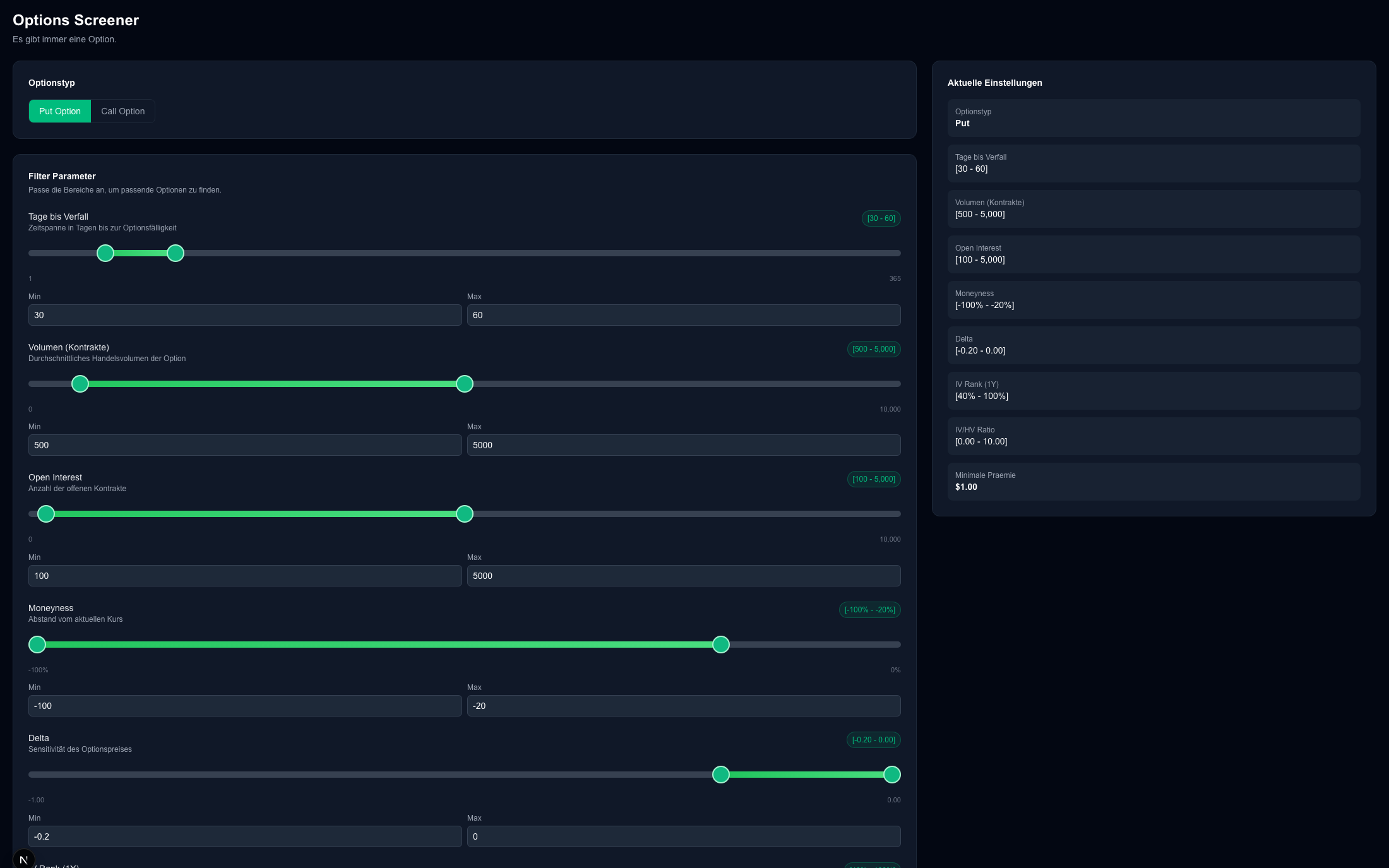Focus the Volumen Min field showing 500

click(x=245, y=445)
